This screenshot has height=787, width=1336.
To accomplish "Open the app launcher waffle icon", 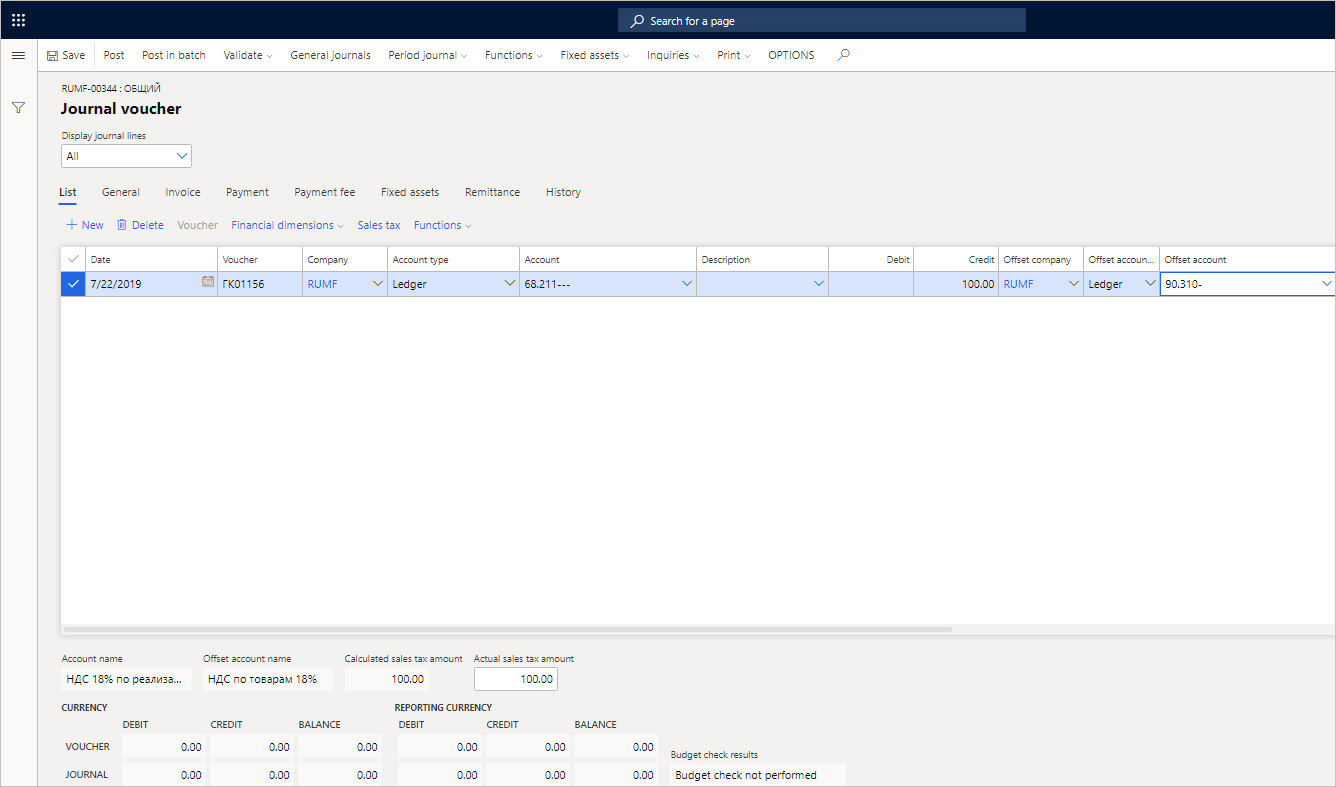I will tap(18, 20).
